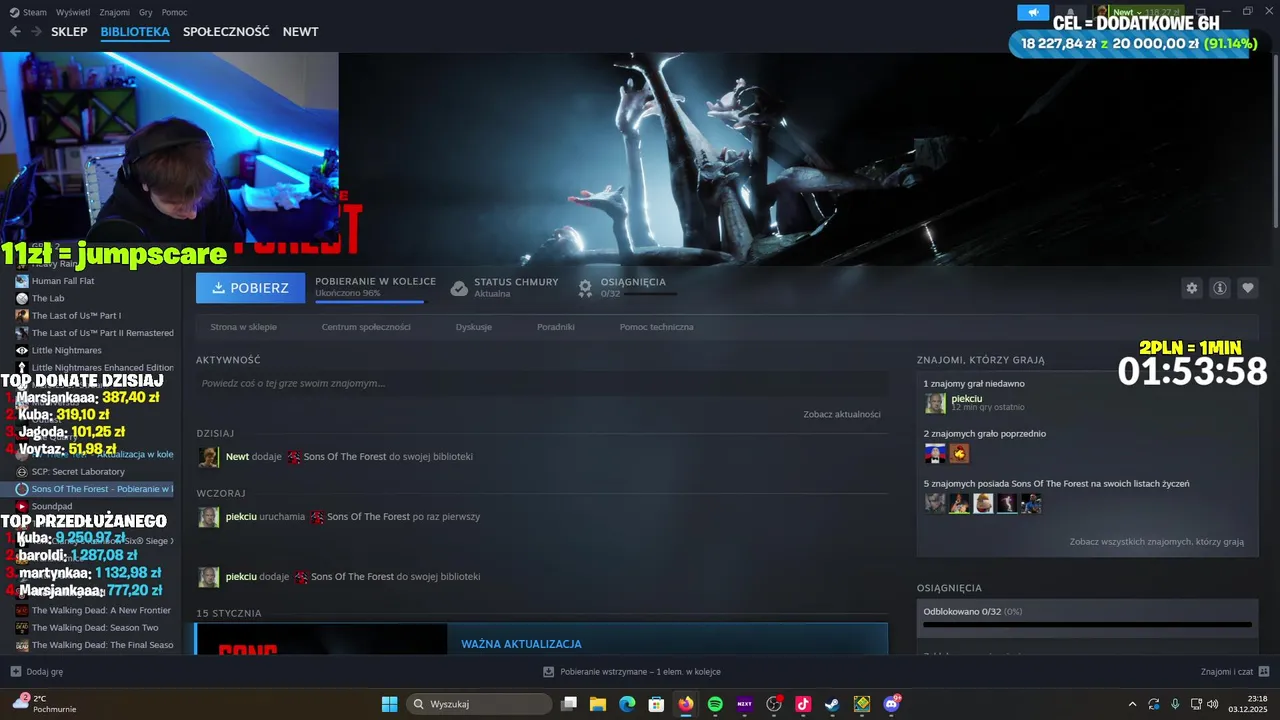Open Discord from the taskbar

(x=891, y=704)
